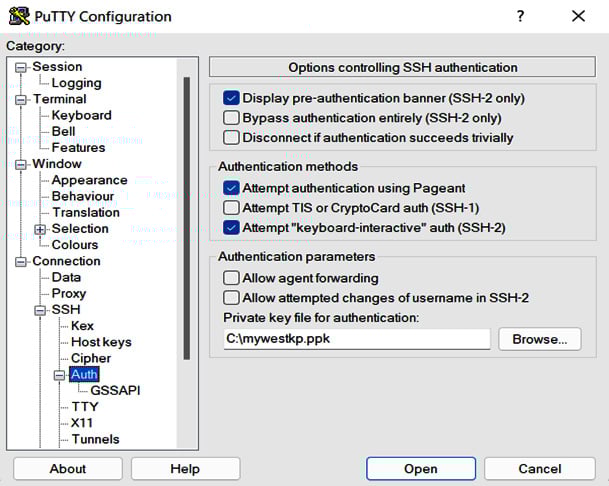
Task: Open Host keys category
Action: point(101,342)
